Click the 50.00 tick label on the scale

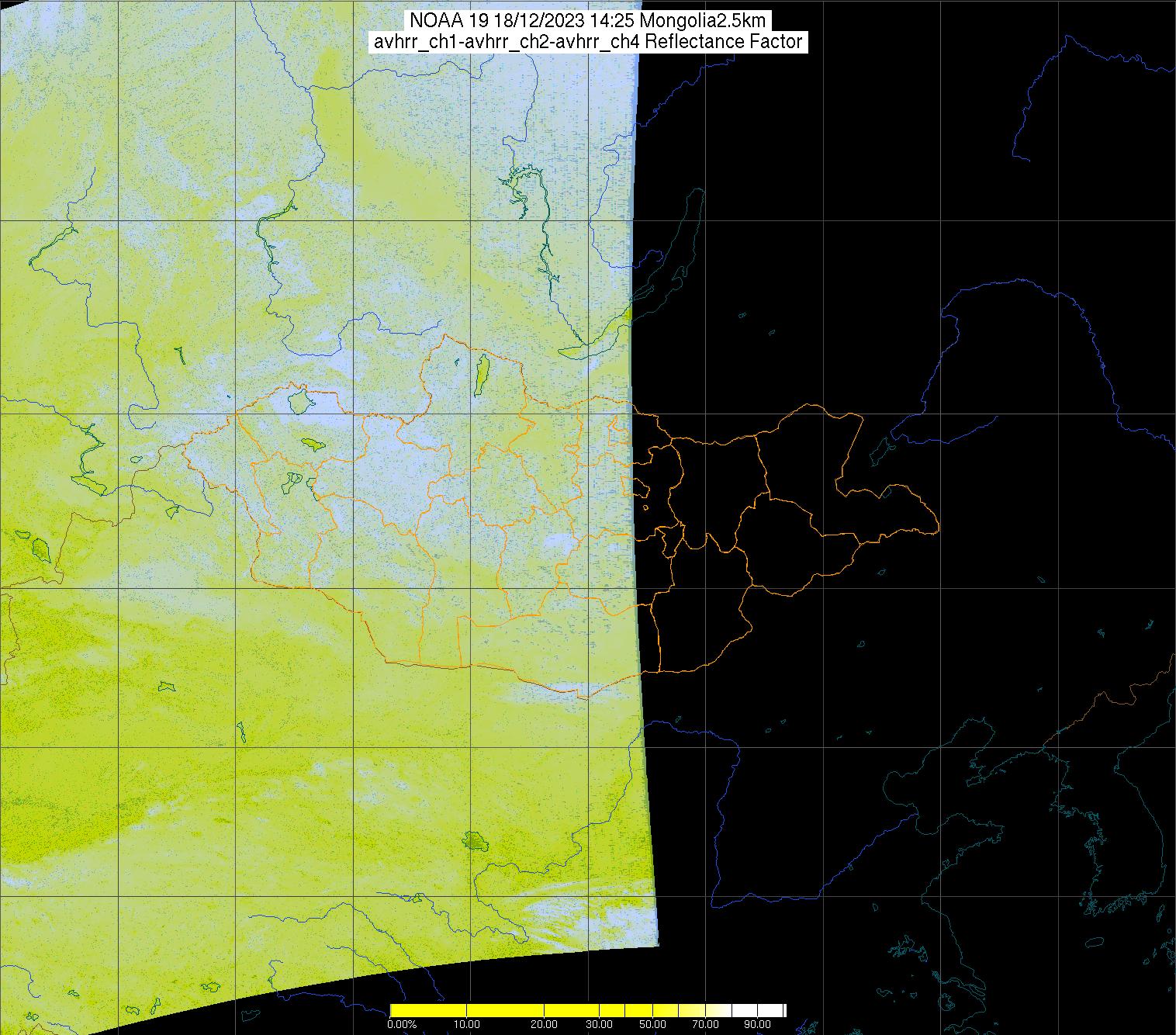point(652,1024)
